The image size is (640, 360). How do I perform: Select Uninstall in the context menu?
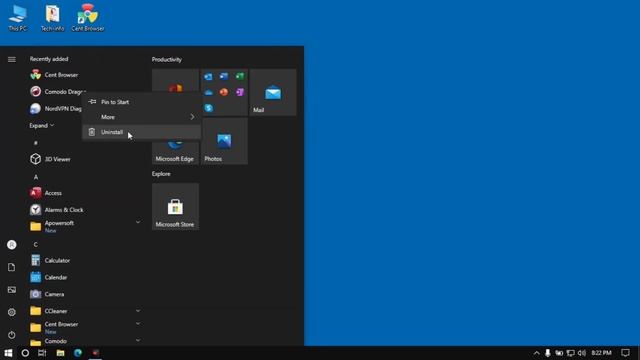tap(141, 132)
